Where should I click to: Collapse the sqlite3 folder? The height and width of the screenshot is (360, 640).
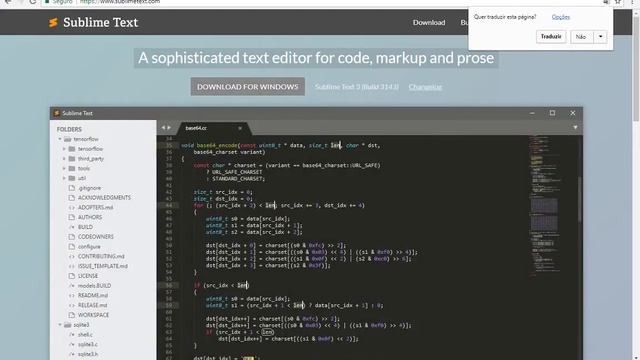pos(60,325)
